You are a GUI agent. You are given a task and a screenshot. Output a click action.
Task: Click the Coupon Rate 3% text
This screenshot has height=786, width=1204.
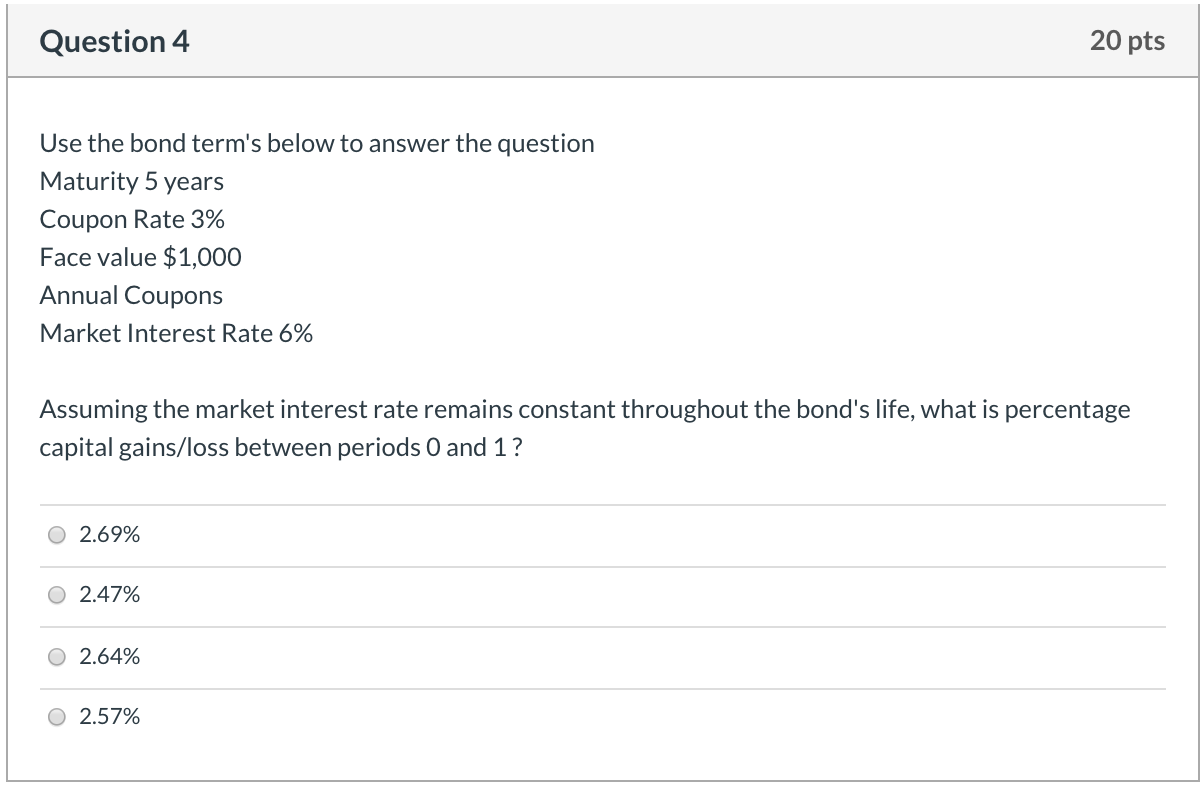[x=132, y=219]
